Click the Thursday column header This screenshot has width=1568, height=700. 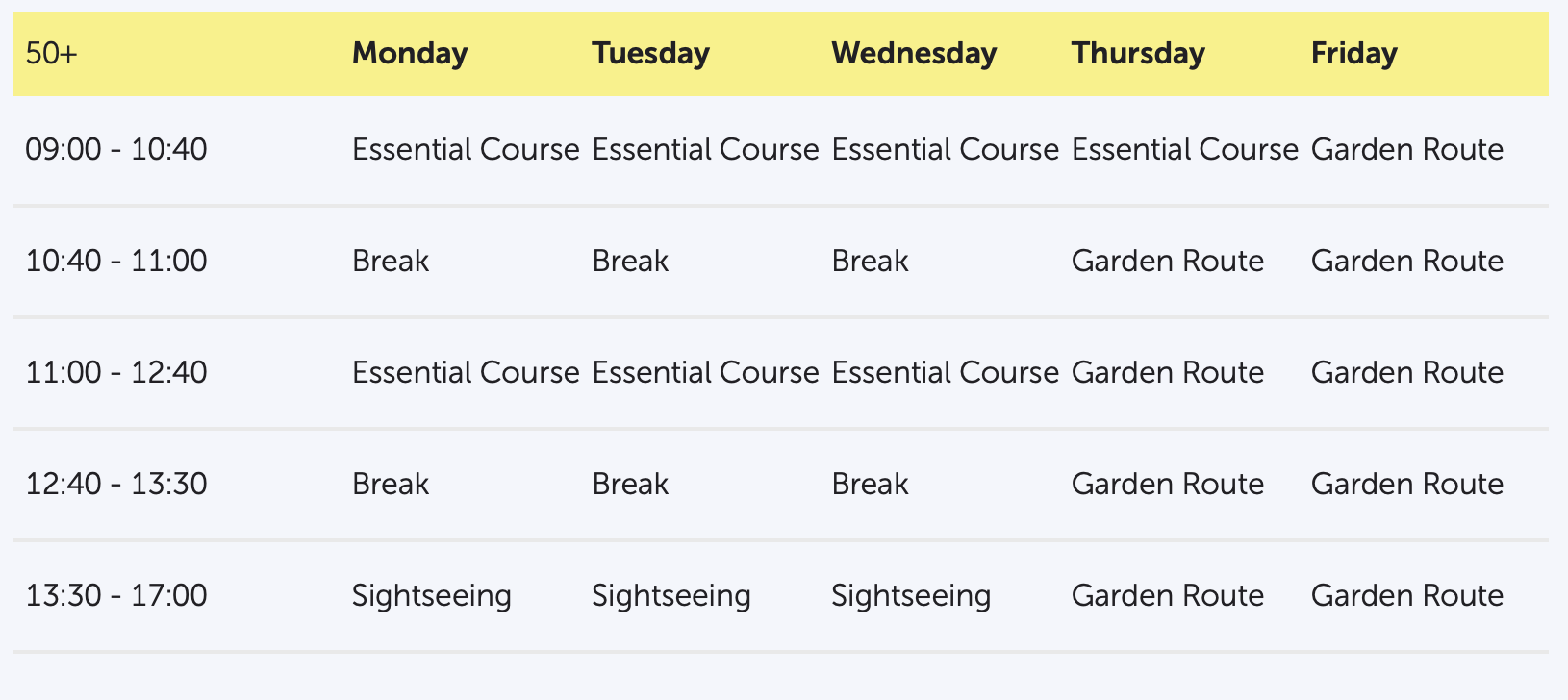pyautogui.click(x=1138, y=54)
